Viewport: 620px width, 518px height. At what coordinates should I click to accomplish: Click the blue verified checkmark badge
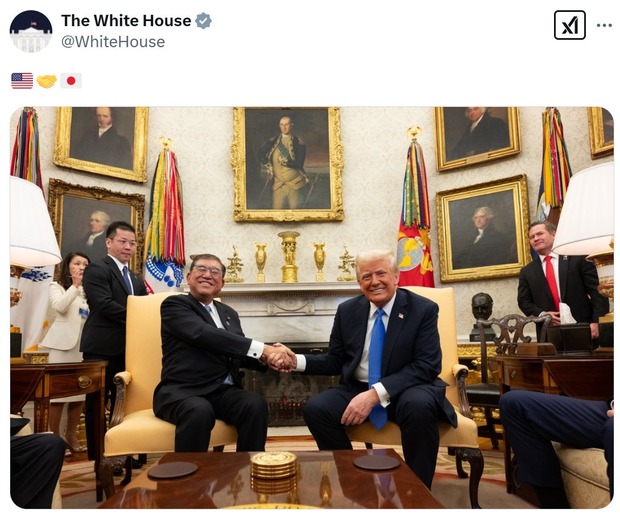click(x=204, y=21)
